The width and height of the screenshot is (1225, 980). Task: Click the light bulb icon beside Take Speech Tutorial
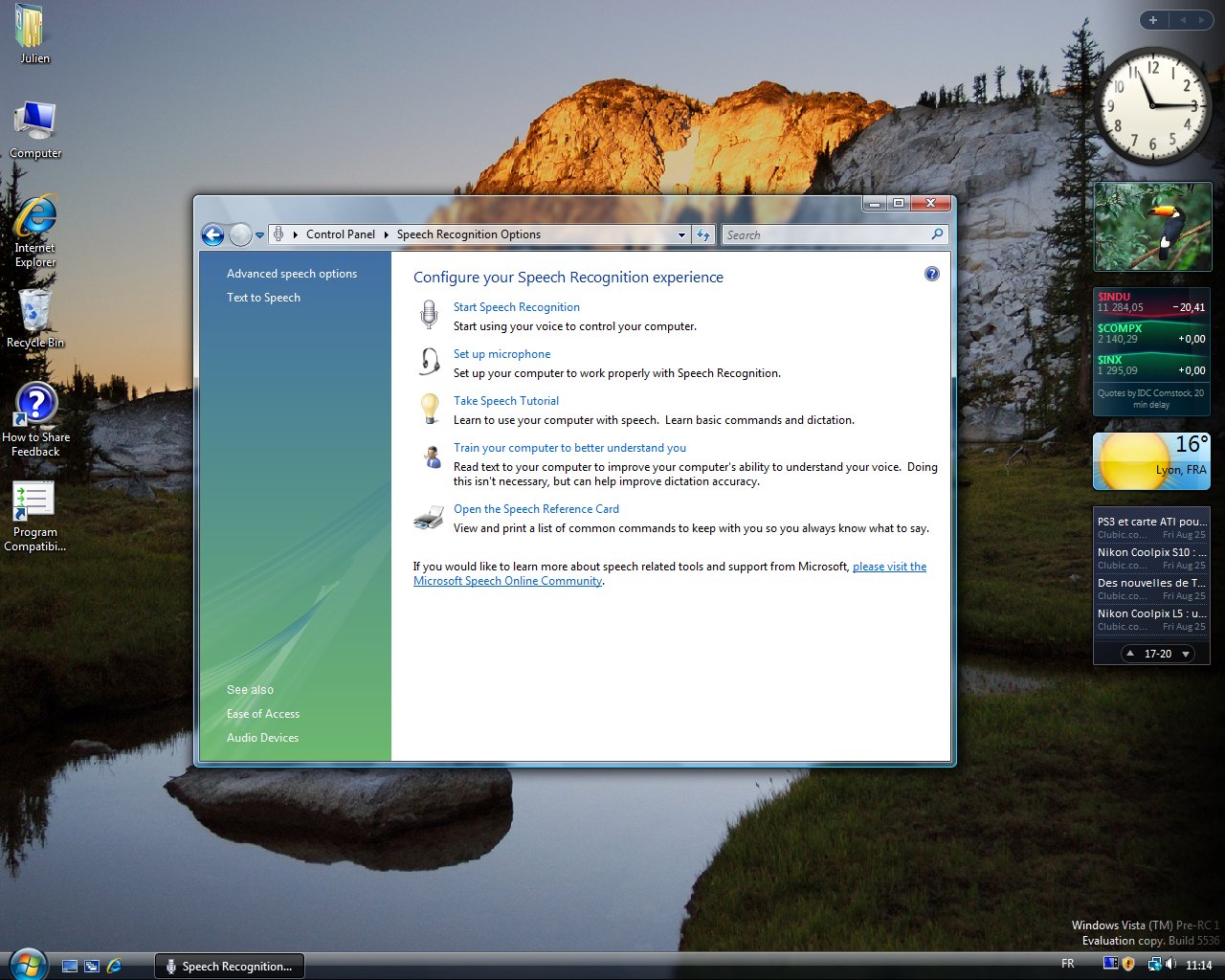pyautogui.click(x=430, y=408)
